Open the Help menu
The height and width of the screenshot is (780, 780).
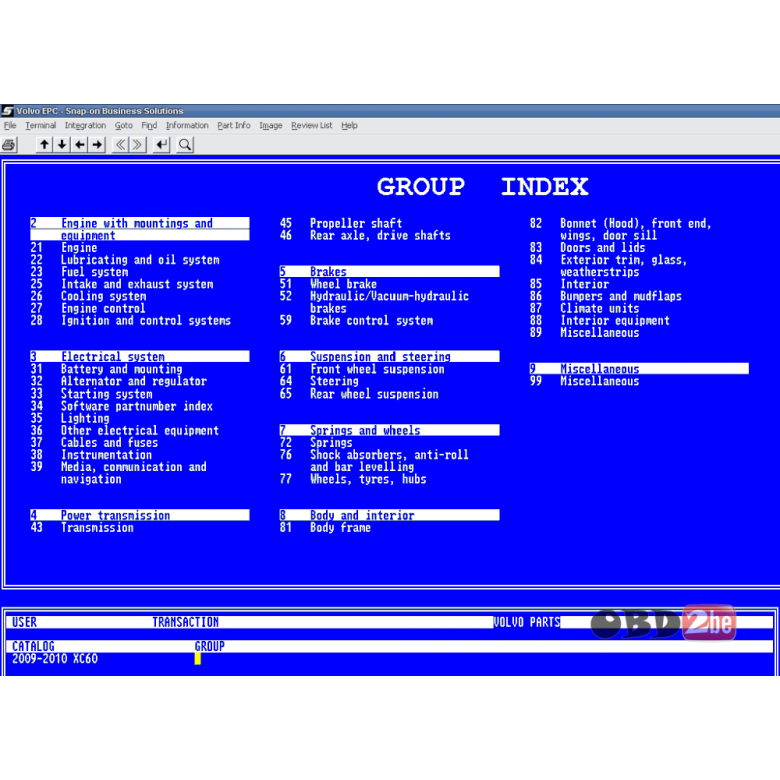pyautogui.click(x=349, y=125)
